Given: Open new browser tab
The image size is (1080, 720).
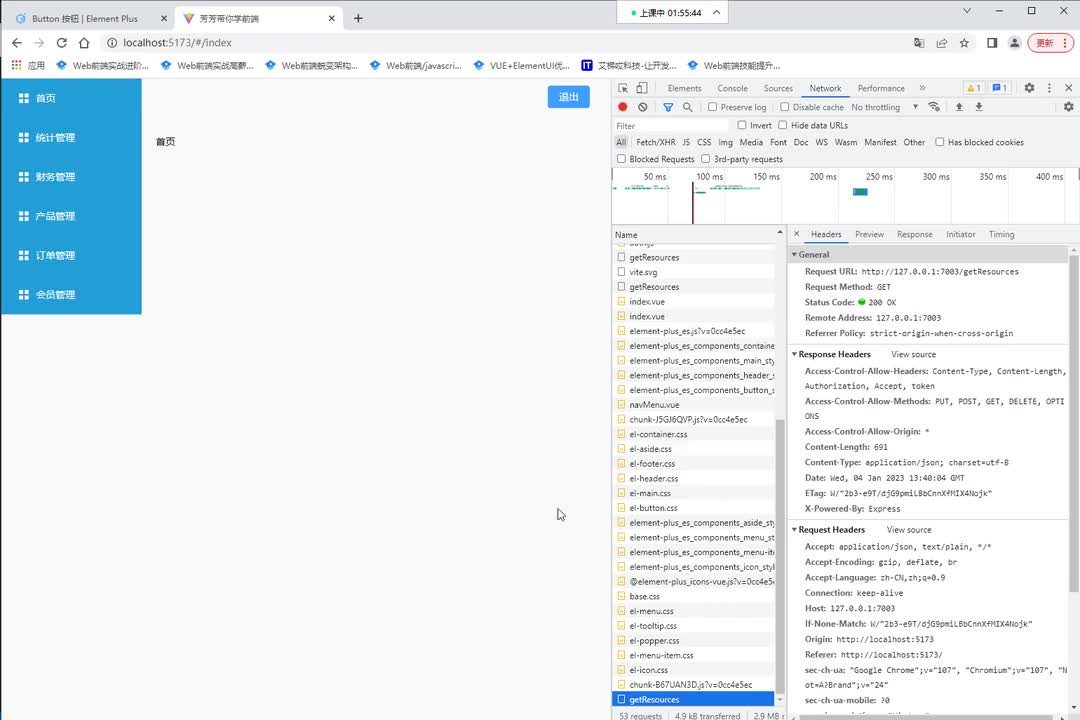Looking at the screenshot, I should [x=358, y=19].
